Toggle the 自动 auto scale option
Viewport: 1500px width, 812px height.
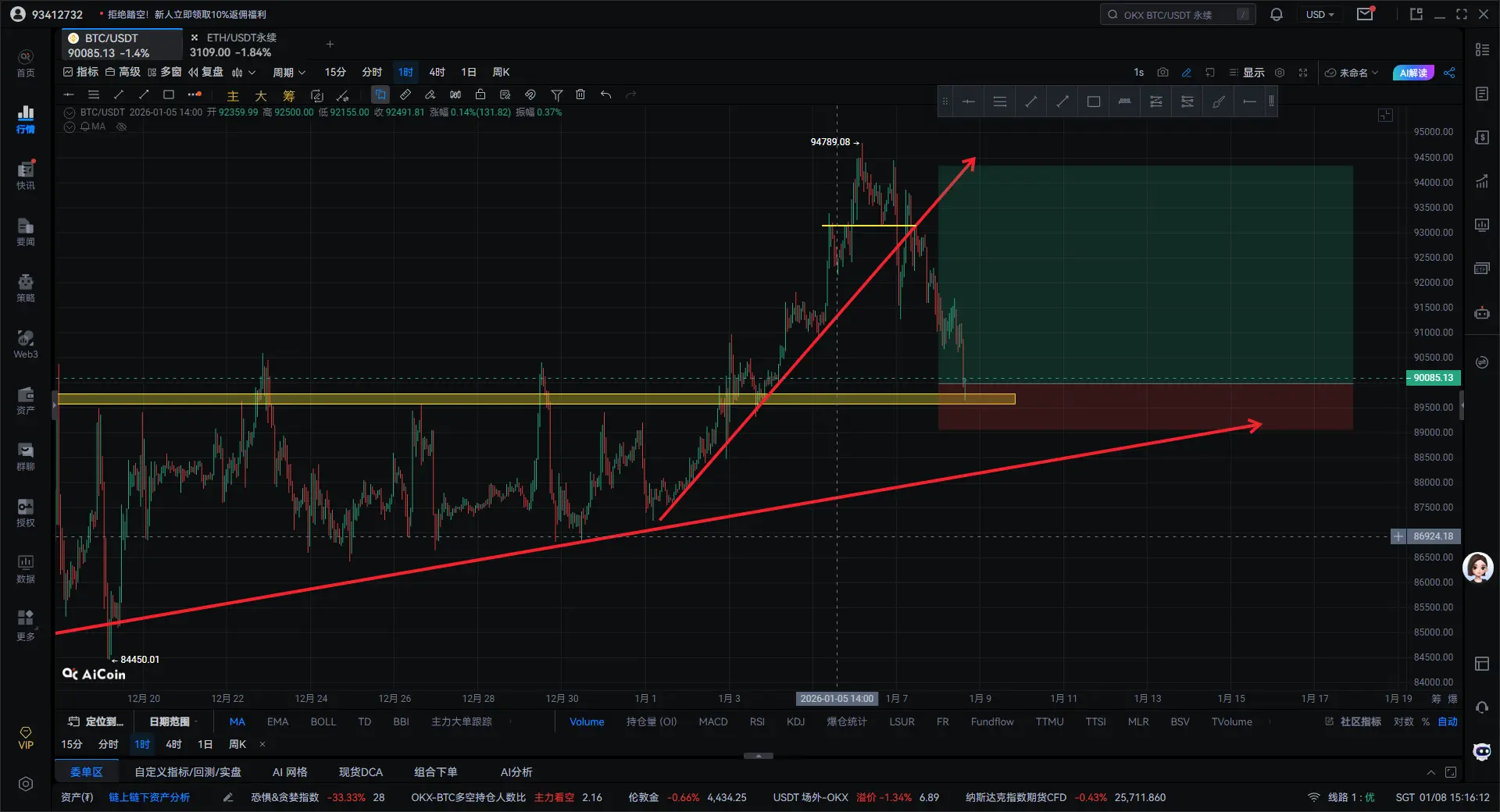(1448, 721)
